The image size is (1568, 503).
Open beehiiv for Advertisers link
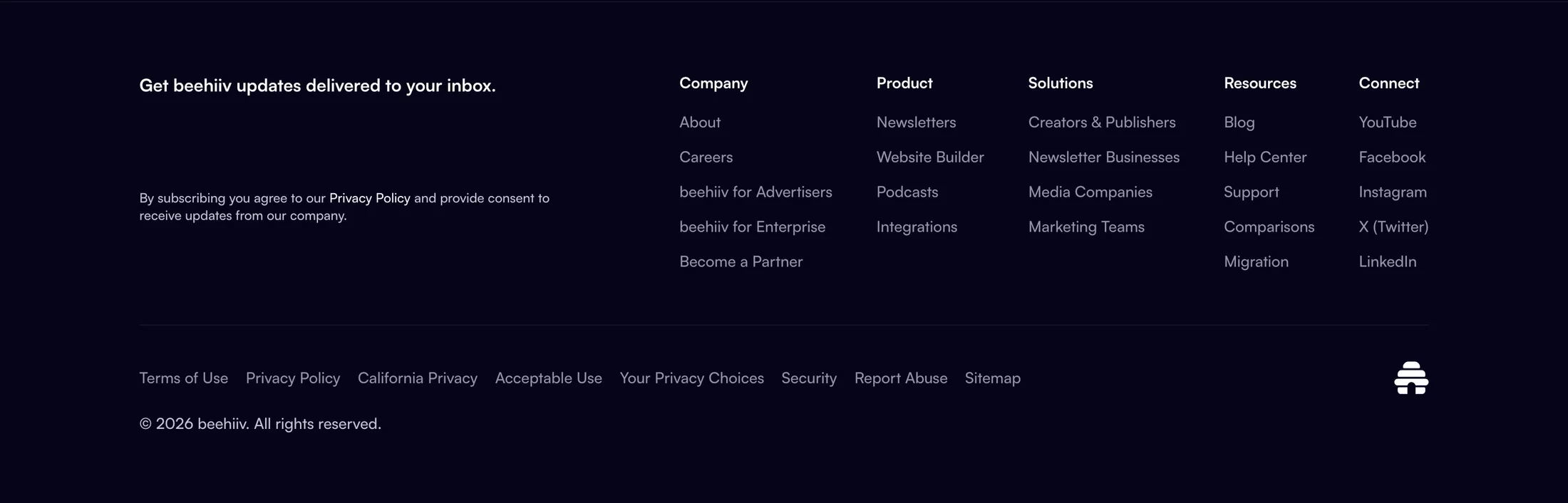click(755, 192)
